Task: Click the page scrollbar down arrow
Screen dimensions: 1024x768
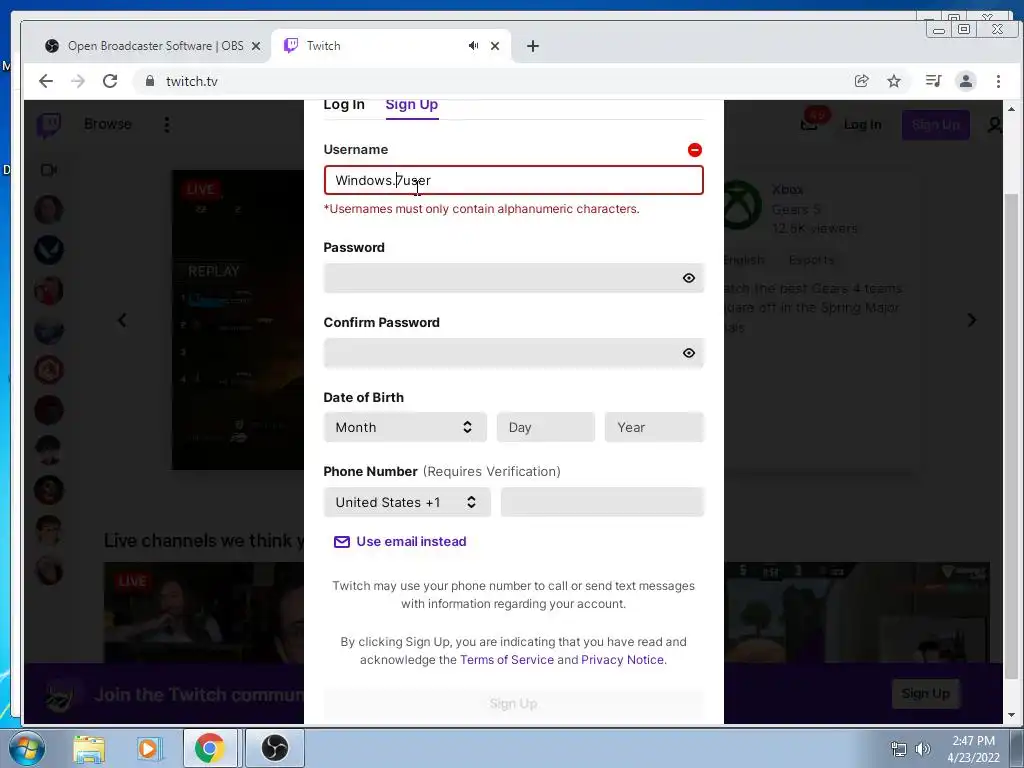Action: coord(1011,715)
